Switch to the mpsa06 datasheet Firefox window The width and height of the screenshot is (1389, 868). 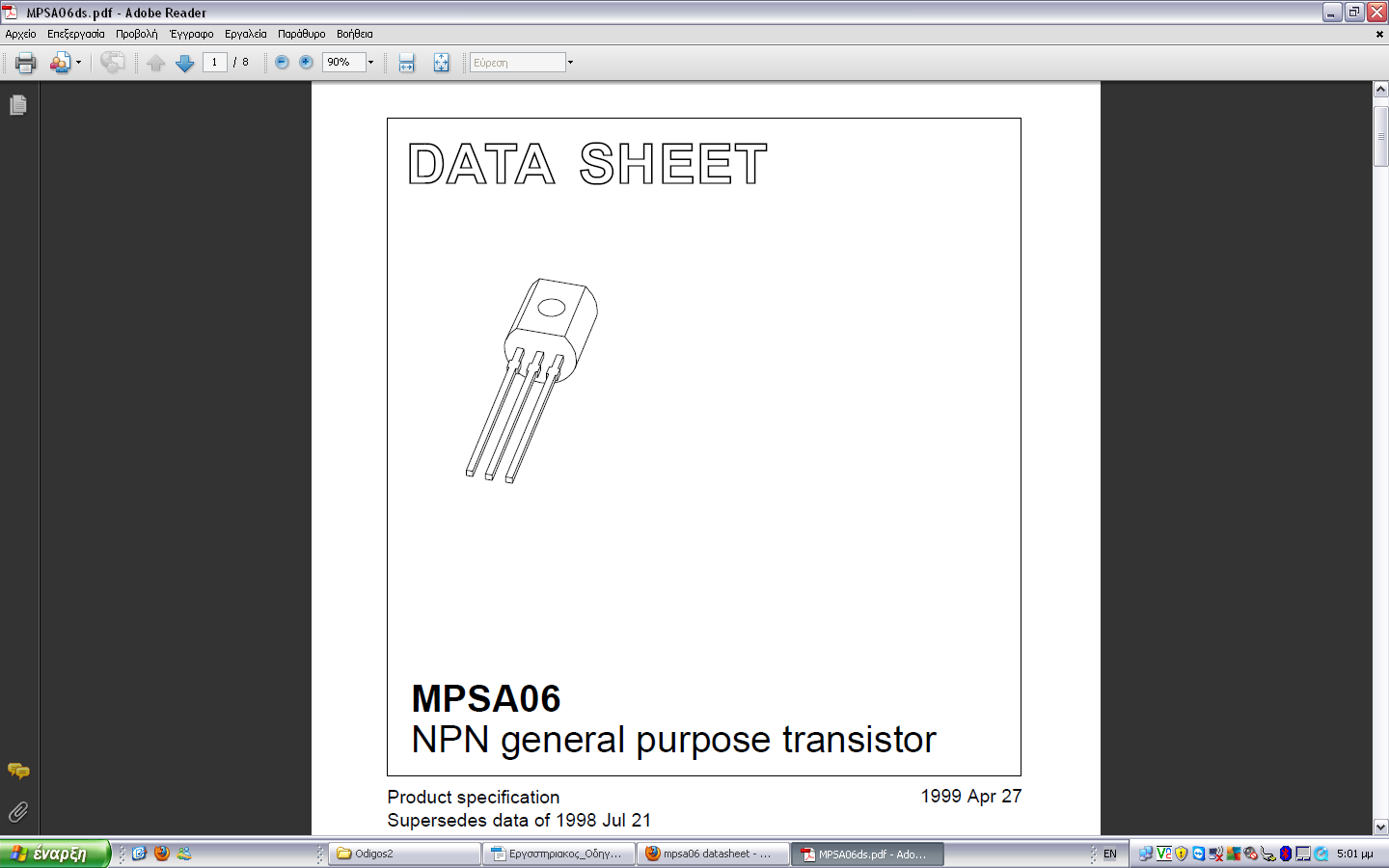pos(714,854)
